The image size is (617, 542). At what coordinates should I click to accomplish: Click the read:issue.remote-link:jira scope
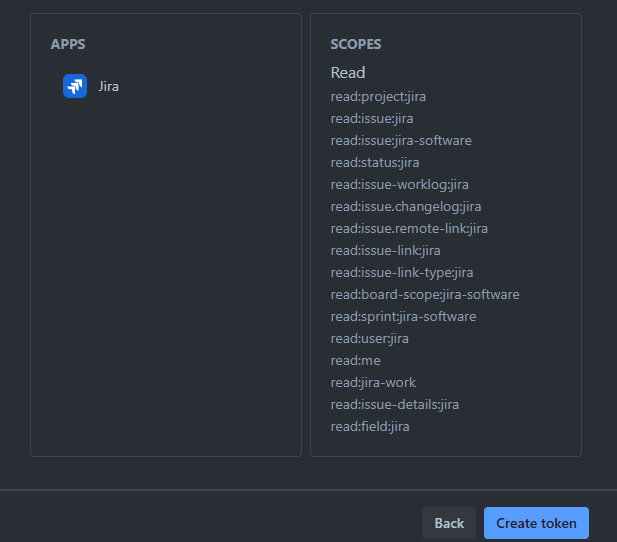click(409, 229)
